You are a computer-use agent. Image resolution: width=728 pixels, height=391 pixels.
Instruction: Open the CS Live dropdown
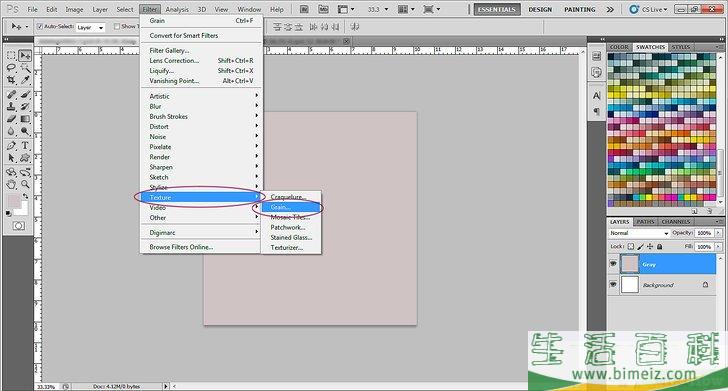(648, 9)
